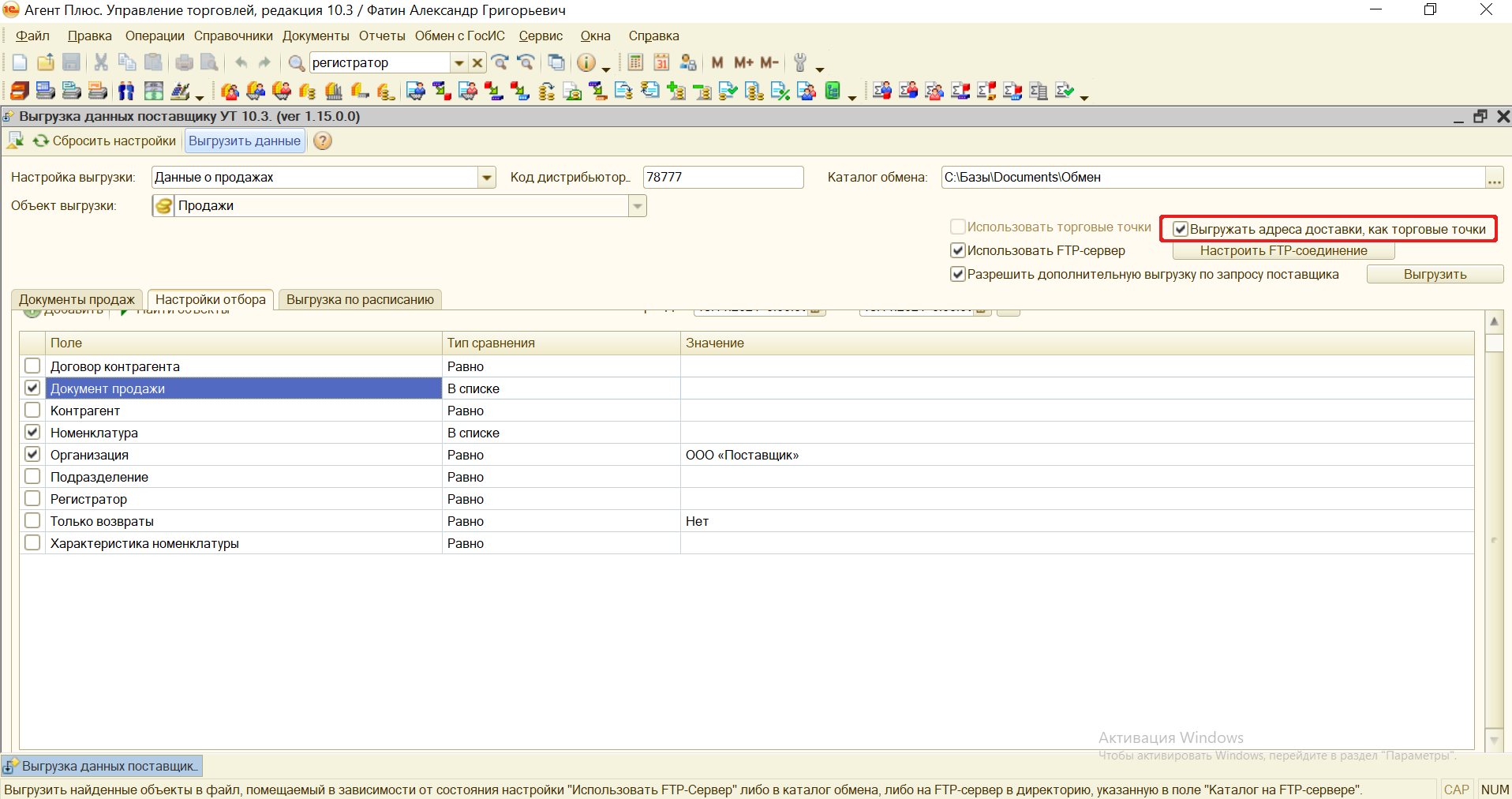The image size is (1512, 799).
Task: Click the Cut (scissors) icon
Action: 100,62
